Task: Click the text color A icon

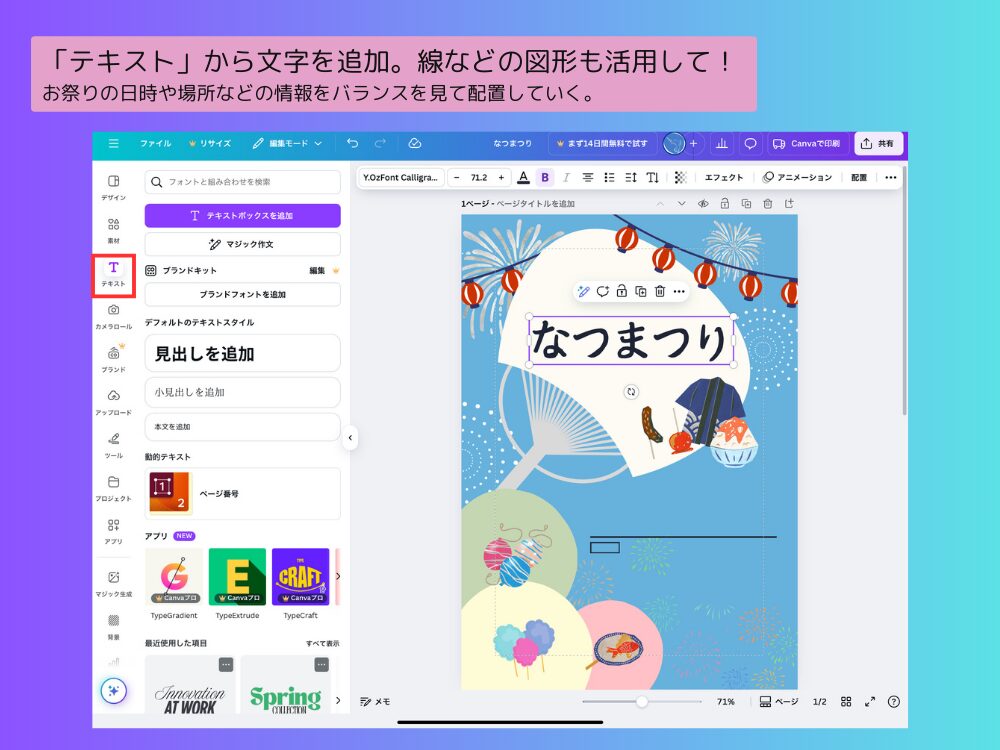Action: coord(523,177)
